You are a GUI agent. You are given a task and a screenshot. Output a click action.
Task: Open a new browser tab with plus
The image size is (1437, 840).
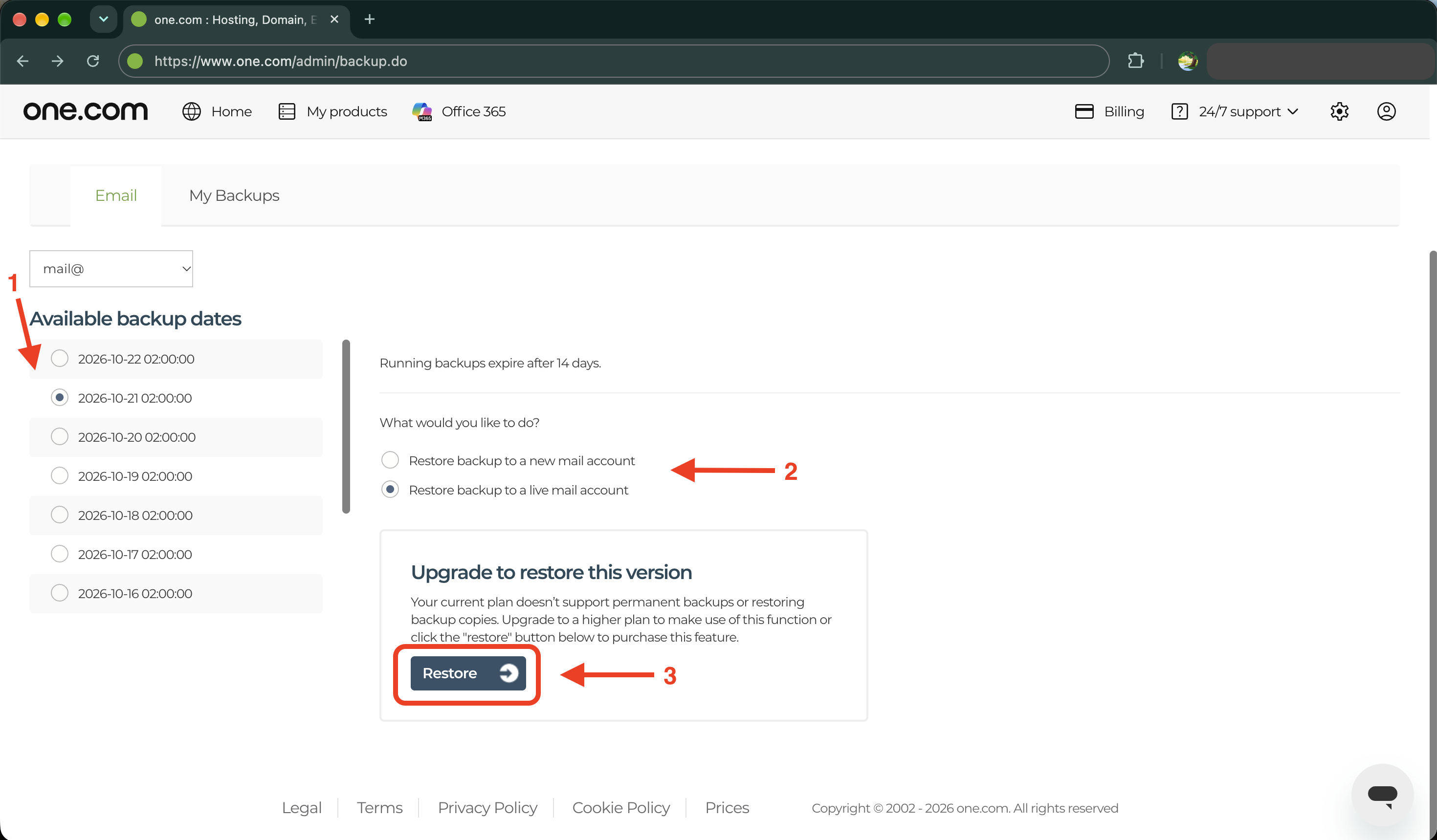tap(370, 20)
